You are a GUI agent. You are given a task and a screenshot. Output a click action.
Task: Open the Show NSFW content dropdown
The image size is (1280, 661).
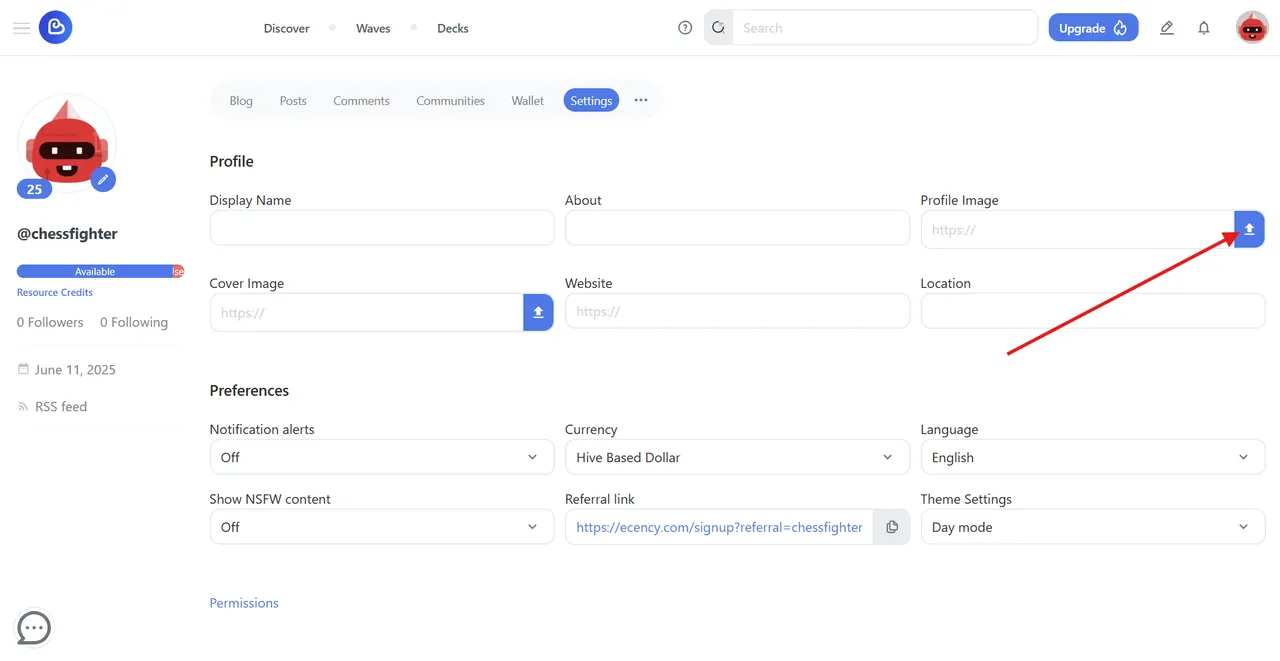coord(382,527)
